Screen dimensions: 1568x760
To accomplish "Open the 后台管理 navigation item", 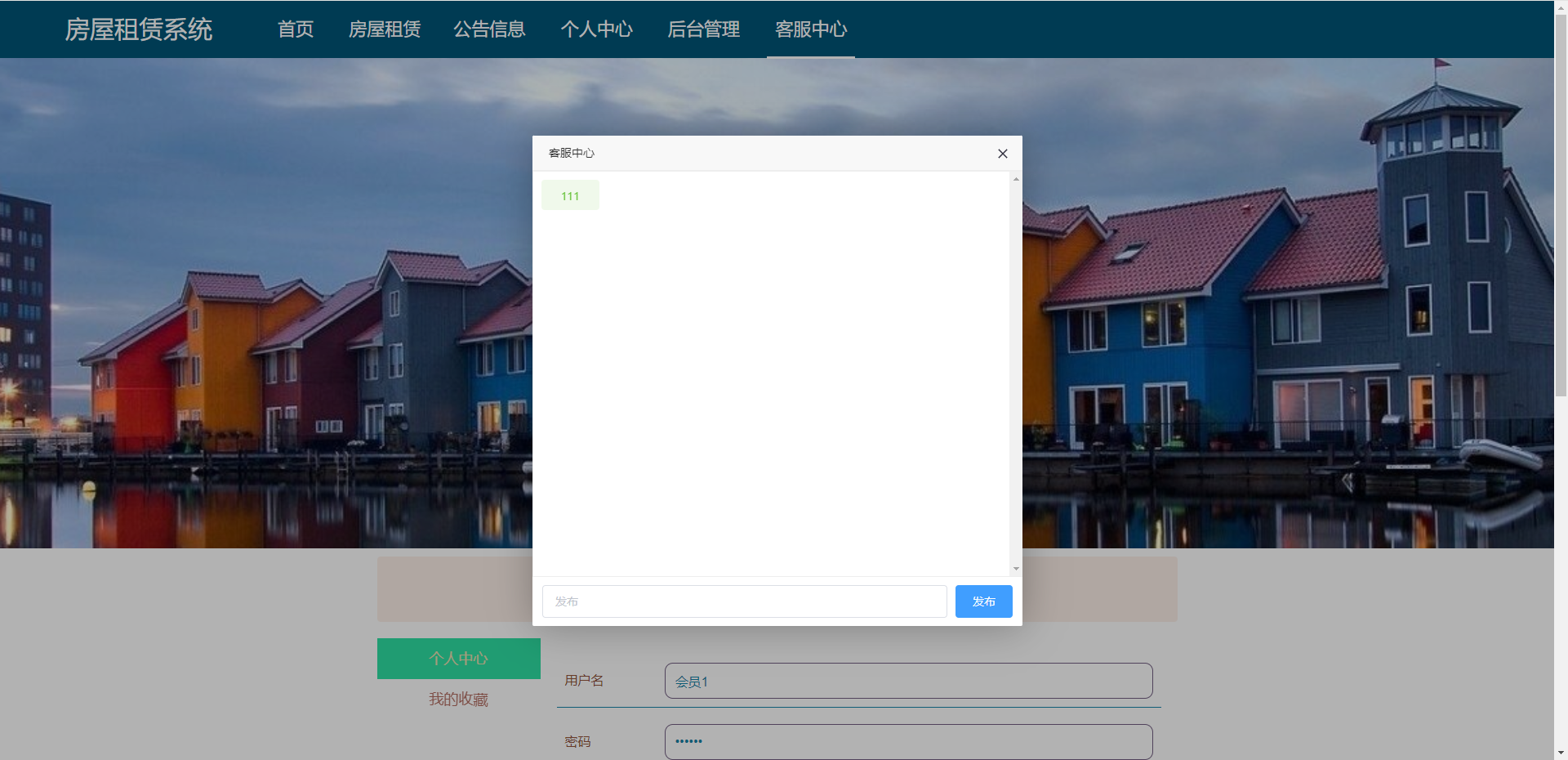I will [x=703, y=29].
